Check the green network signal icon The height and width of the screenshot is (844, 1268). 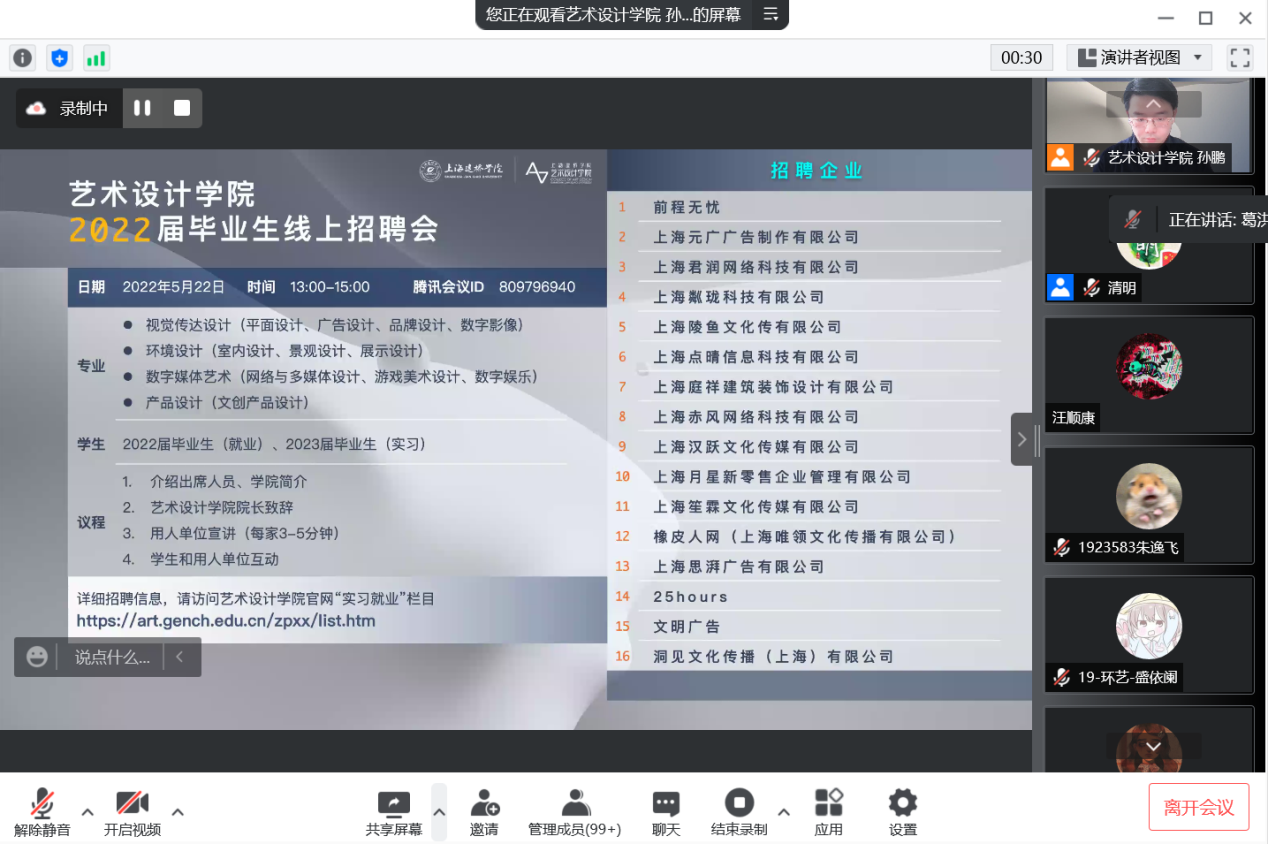click(x=96, y=58)
